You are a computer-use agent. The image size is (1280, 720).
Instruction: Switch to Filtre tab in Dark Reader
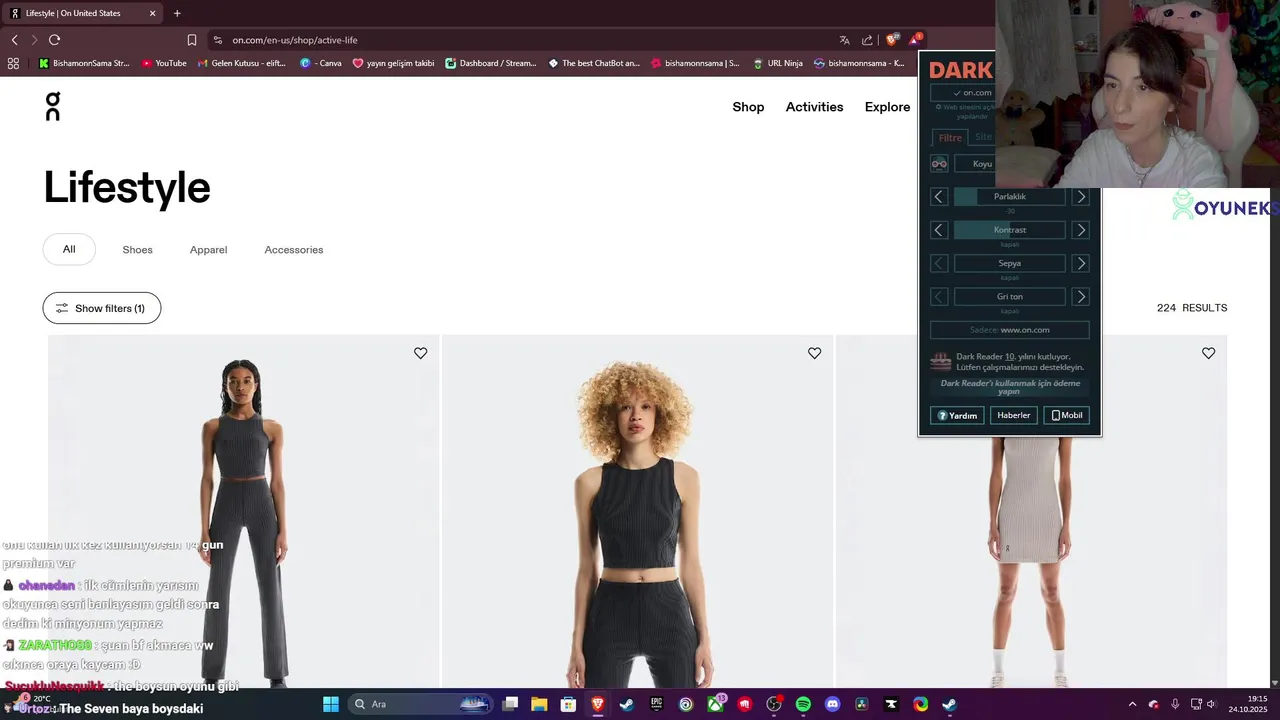coord(950,138)
